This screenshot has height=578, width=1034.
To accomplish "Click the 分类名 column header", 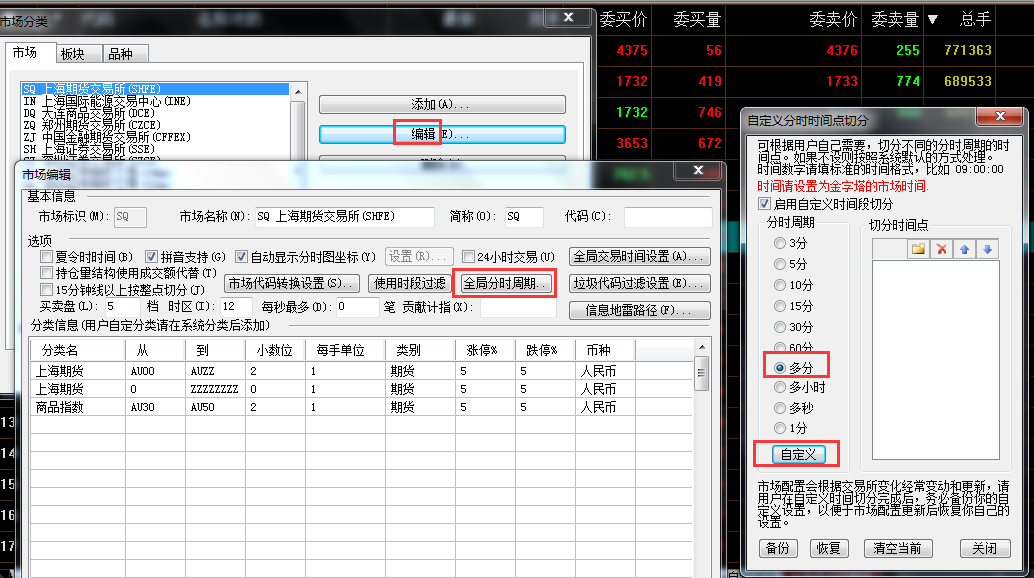I will click(77, 351).
